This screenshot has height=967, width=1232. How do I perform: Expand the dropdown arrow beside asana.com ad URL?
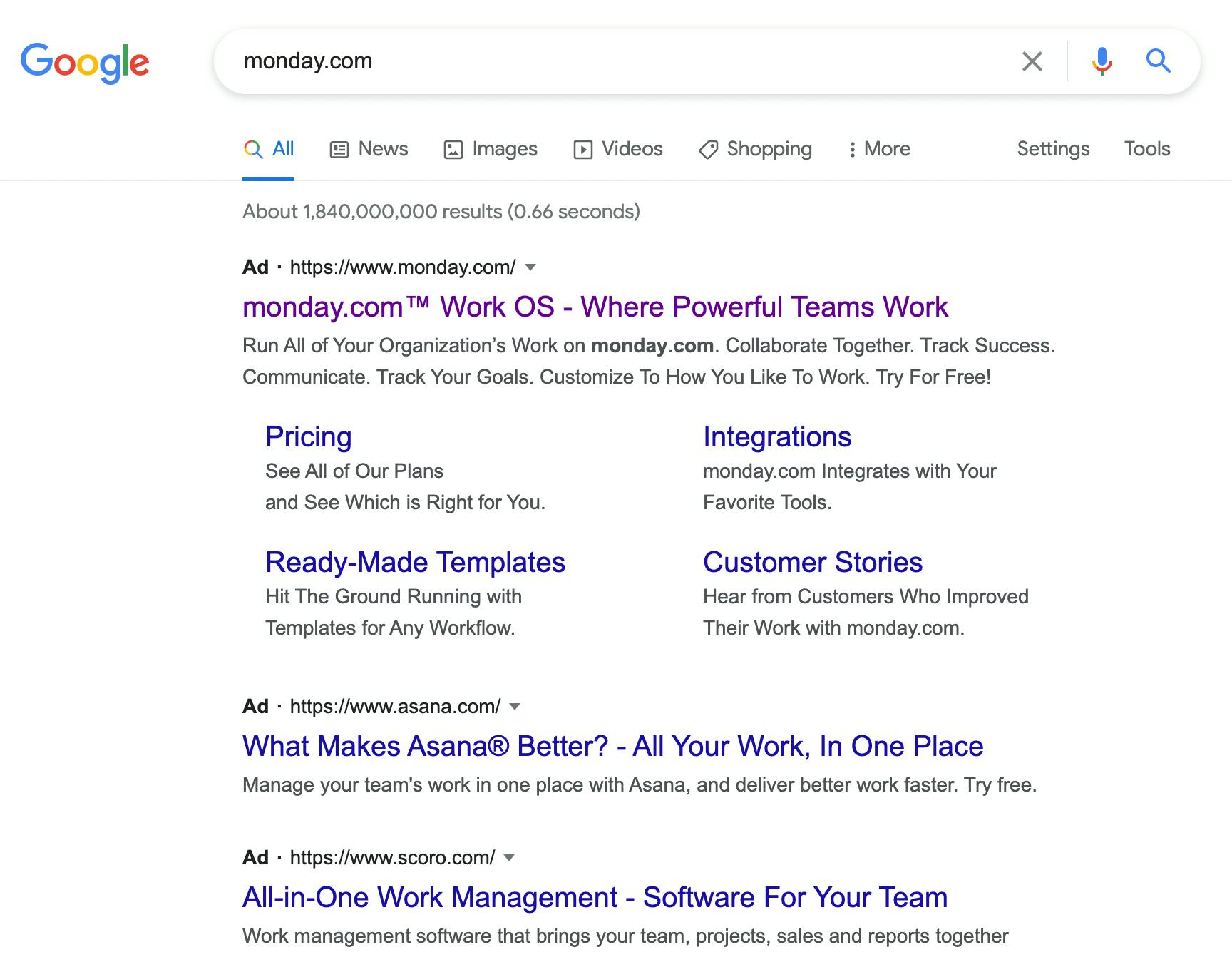click(x=515, y=707)
